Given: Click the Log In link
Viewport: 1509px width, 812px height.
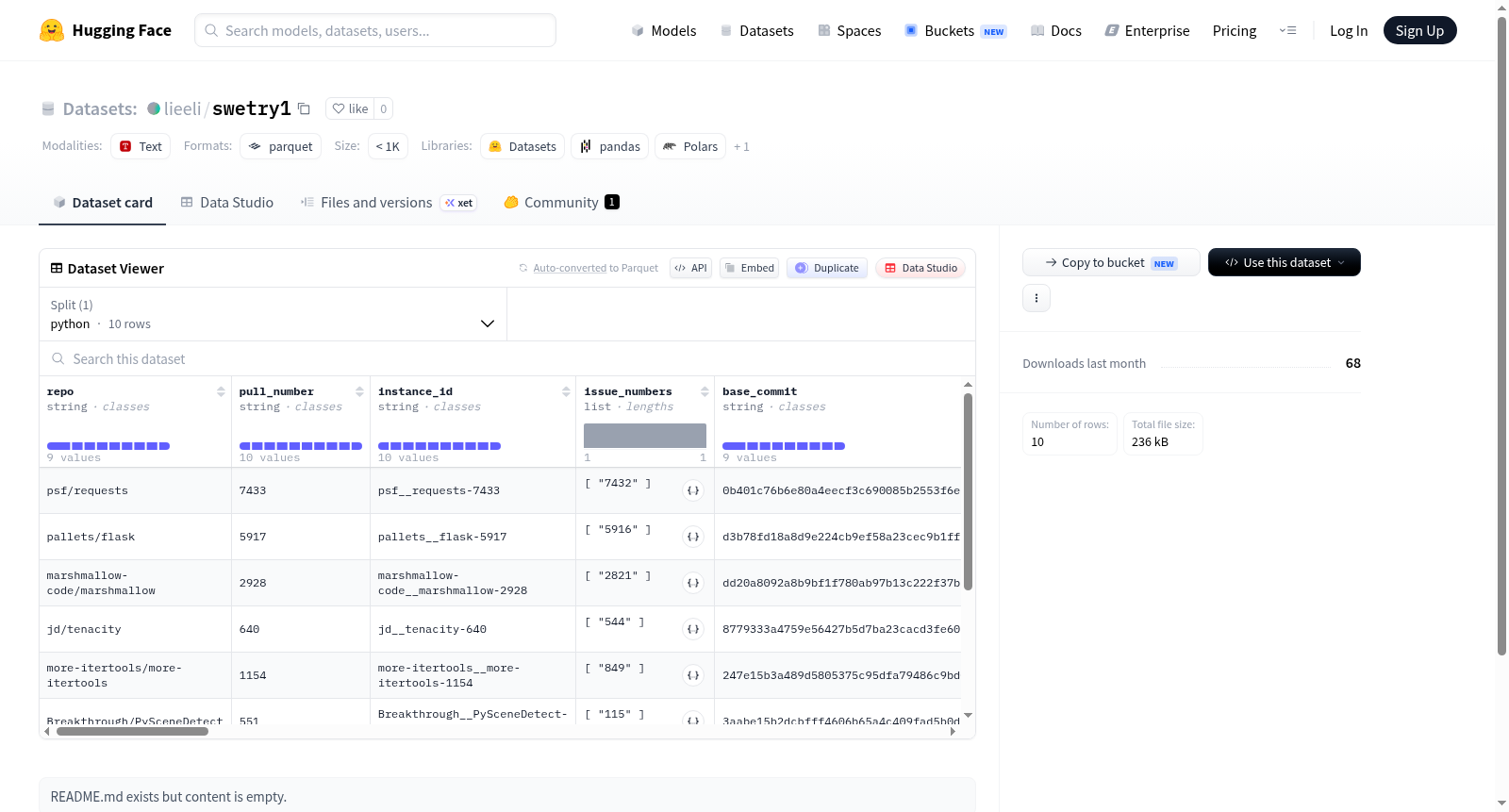Looking at the screenshot, I should click(1349, 31).
